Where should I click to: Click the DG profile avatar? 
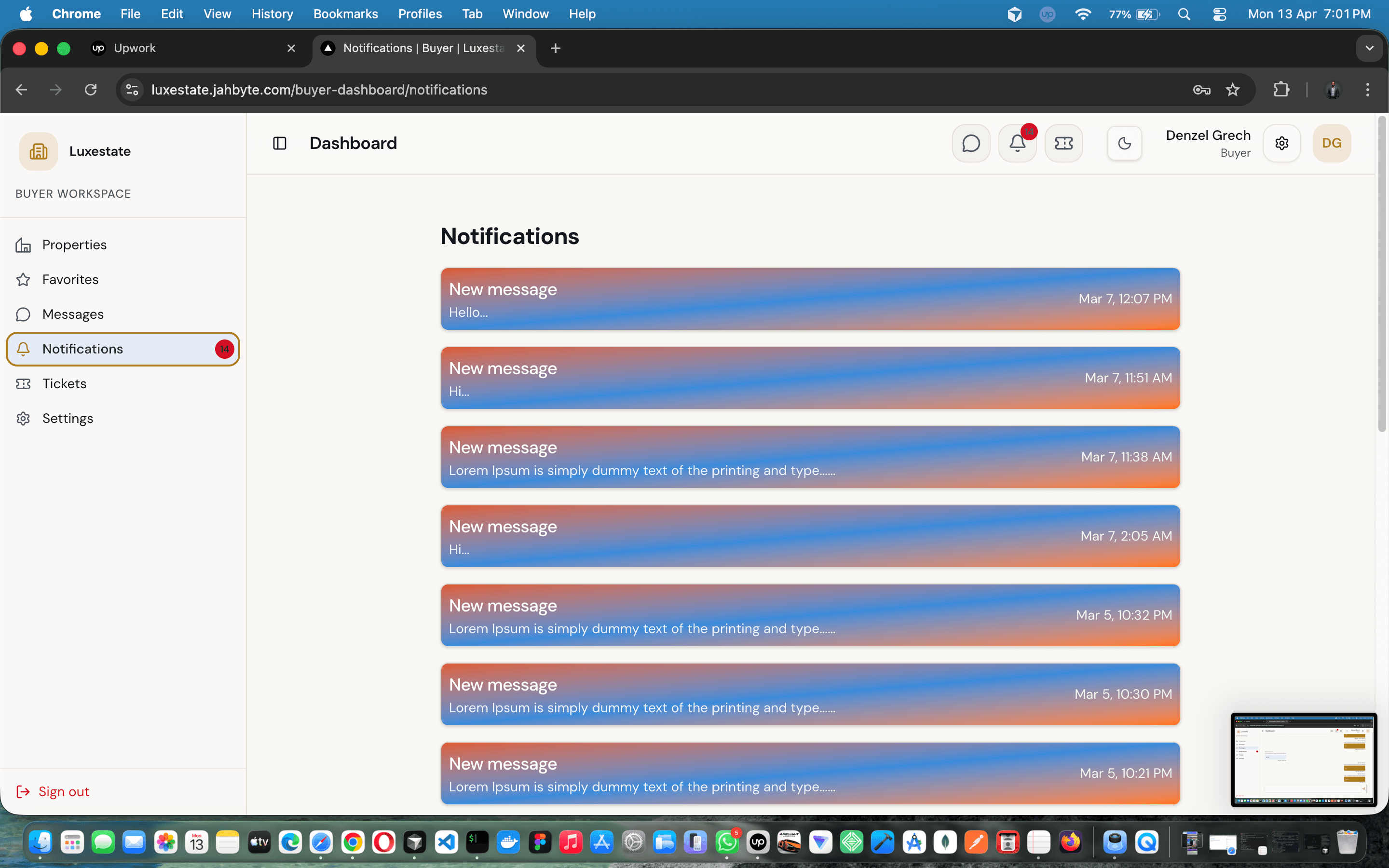1332,143
